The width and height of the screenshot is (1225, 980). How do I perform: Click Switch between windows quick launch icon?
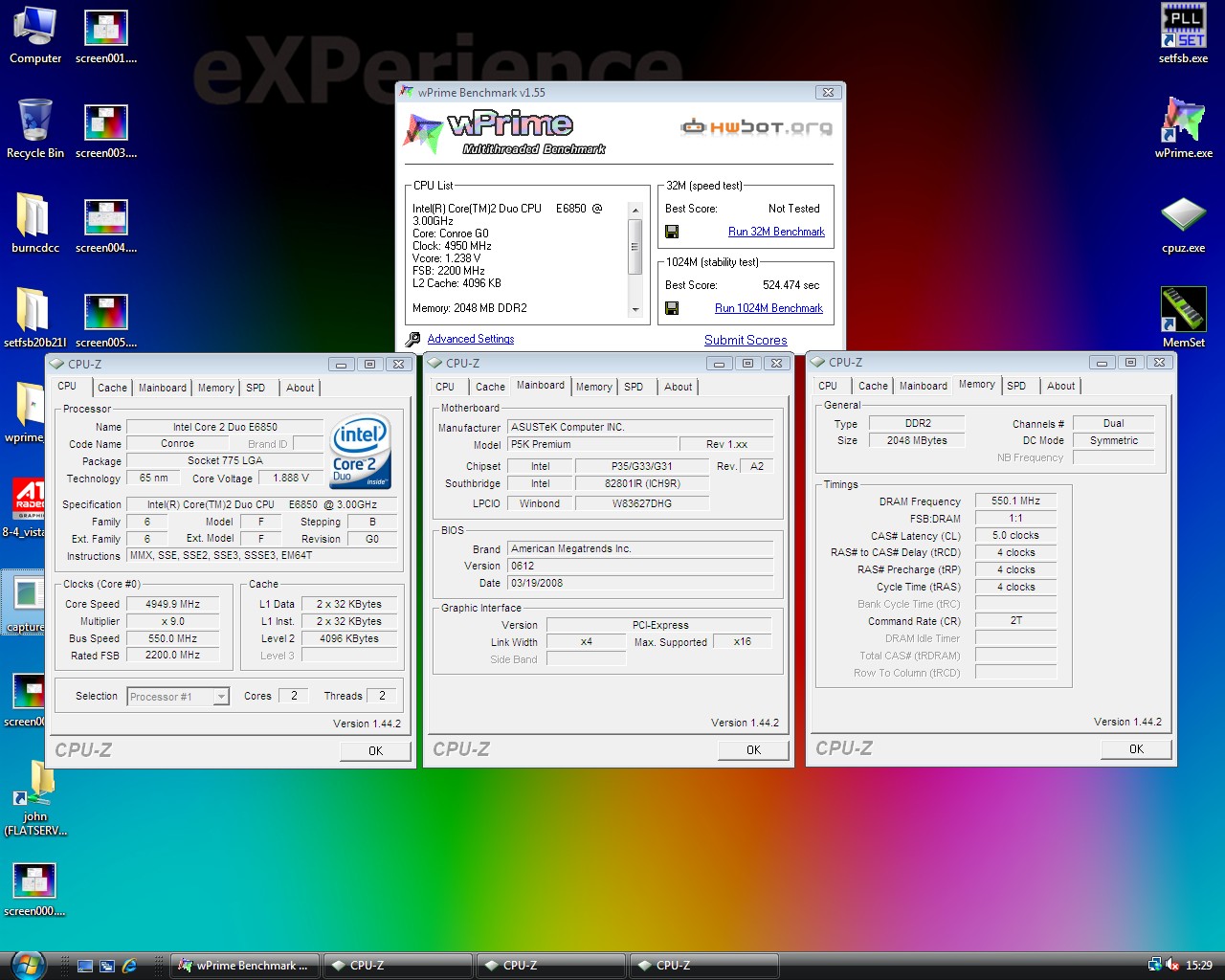(x=107, y=966)
